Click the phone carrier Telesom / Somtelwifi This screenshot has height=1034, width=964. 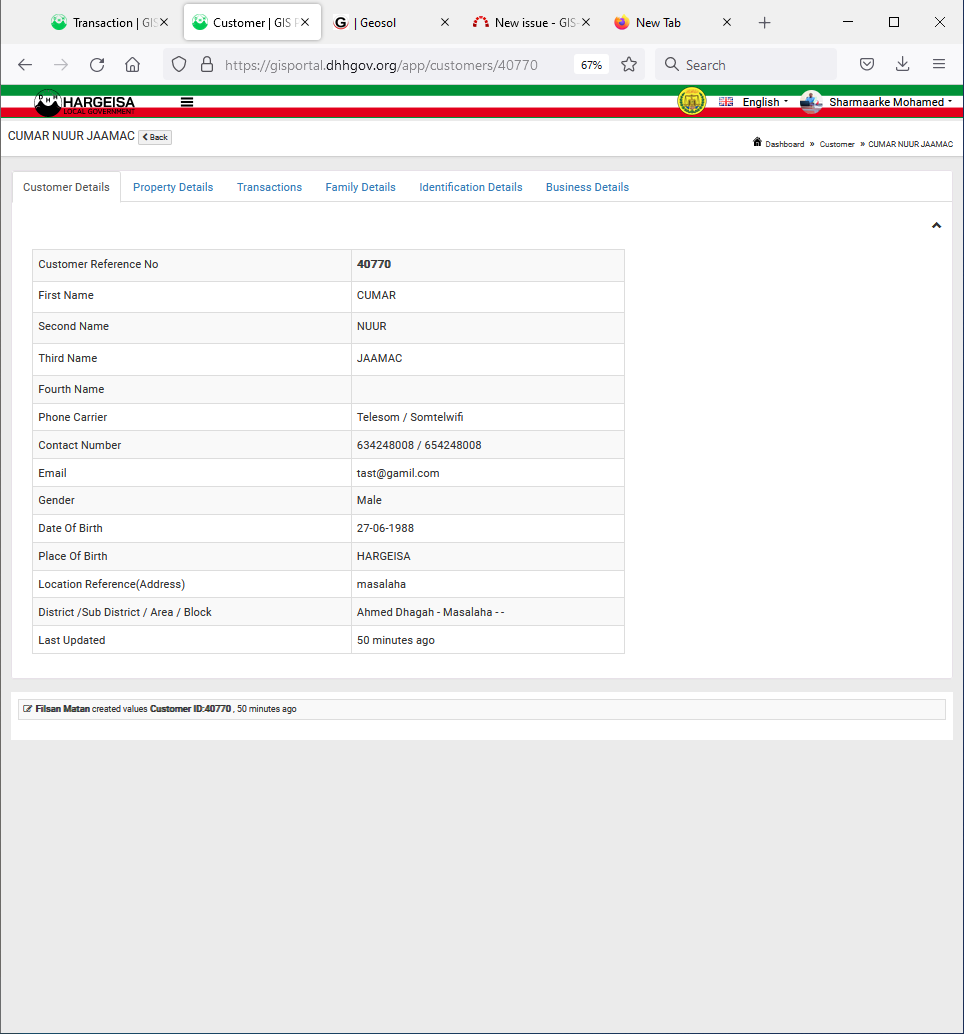pos(409,417)
